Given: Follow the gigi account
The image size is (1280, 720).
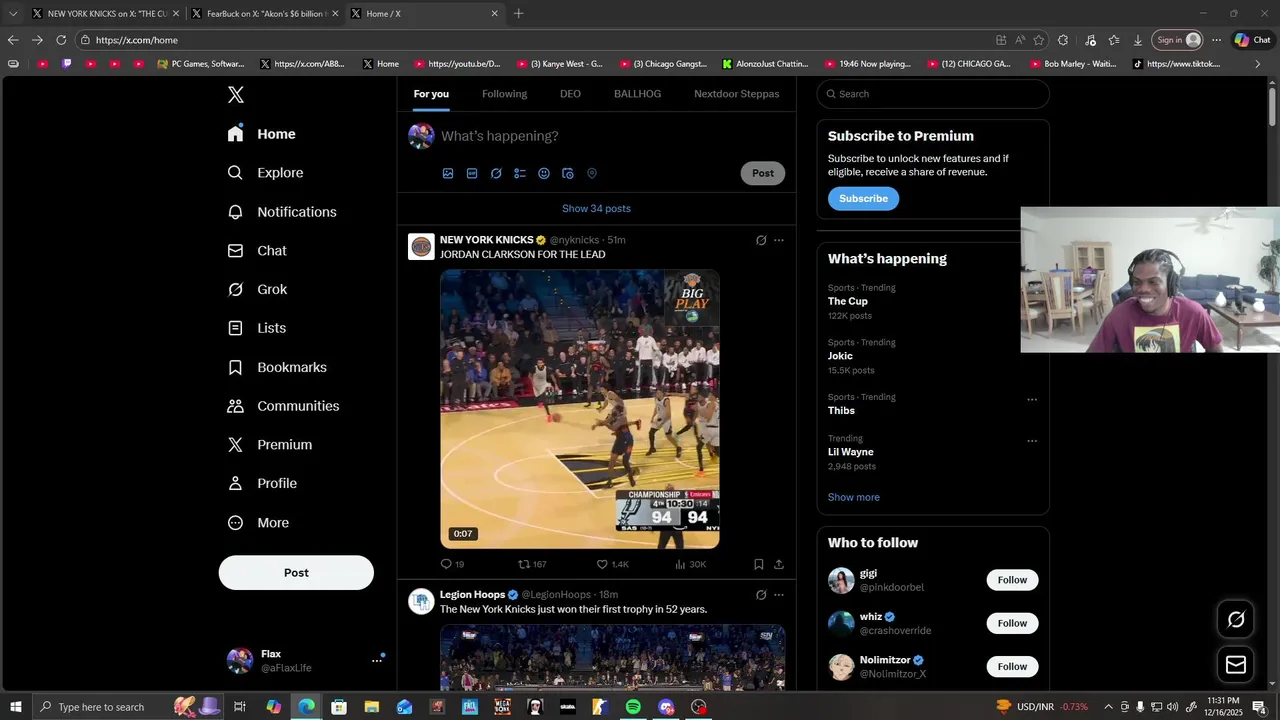Looking at the screenshot, I should [x=1012, y=580].
